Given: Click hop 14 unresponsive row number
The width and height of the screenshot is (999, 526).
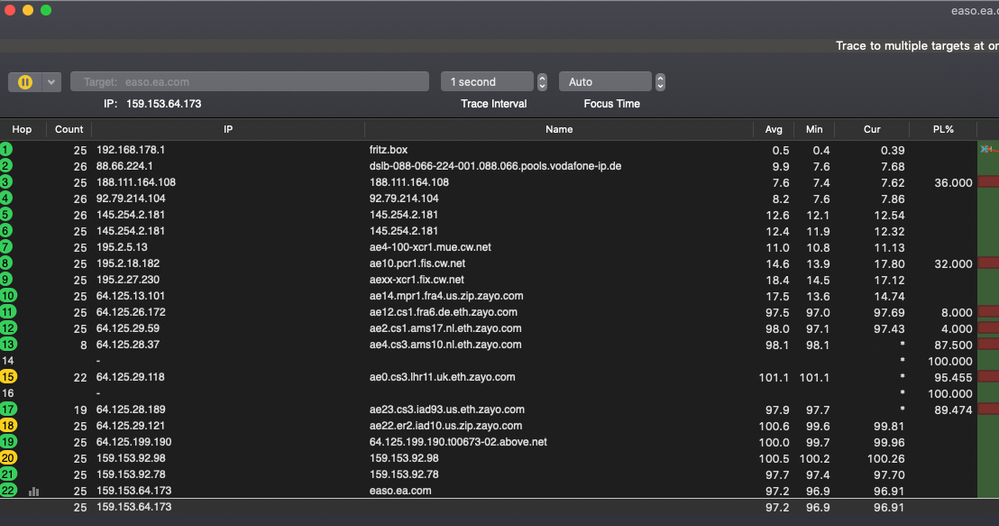Looking at the screenshot, I should click(8, 360).
